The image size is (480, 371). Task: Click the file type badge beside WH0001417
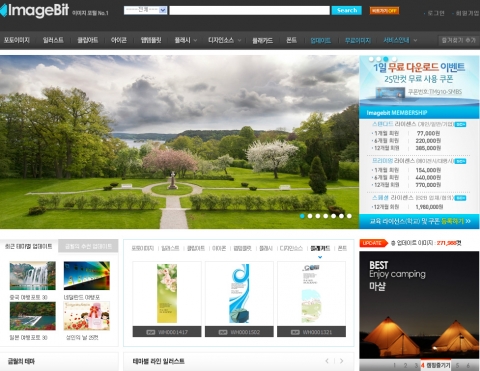click(151, 332)
